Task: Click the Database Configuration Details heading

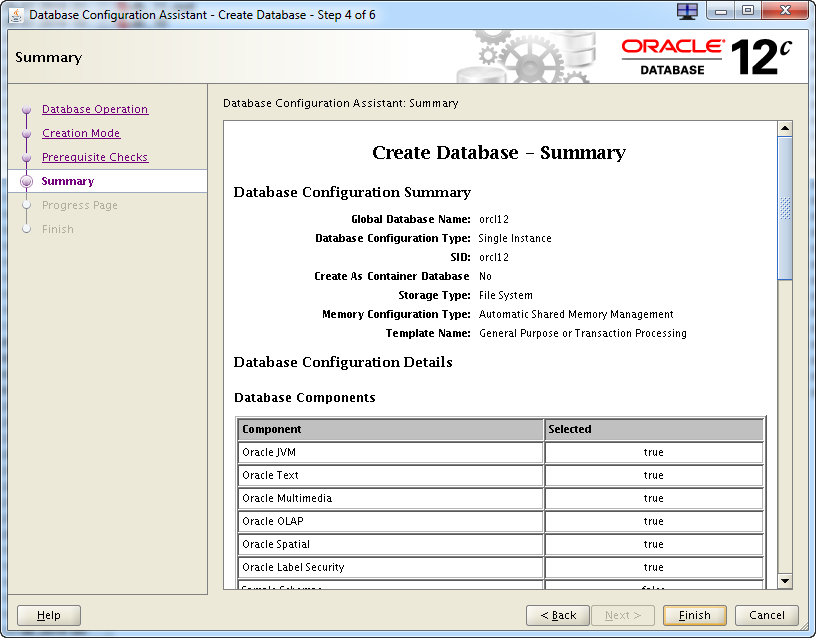Action: (x=343, y=362)
